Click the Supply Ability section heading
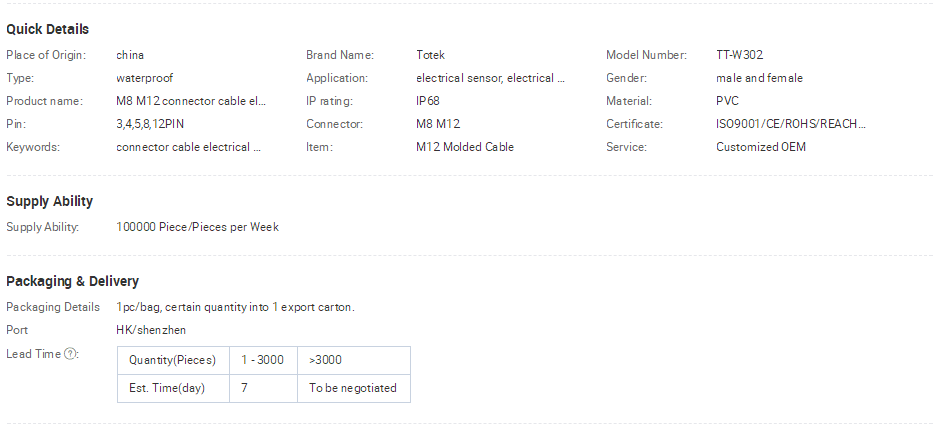 click(x=49, y=201)
